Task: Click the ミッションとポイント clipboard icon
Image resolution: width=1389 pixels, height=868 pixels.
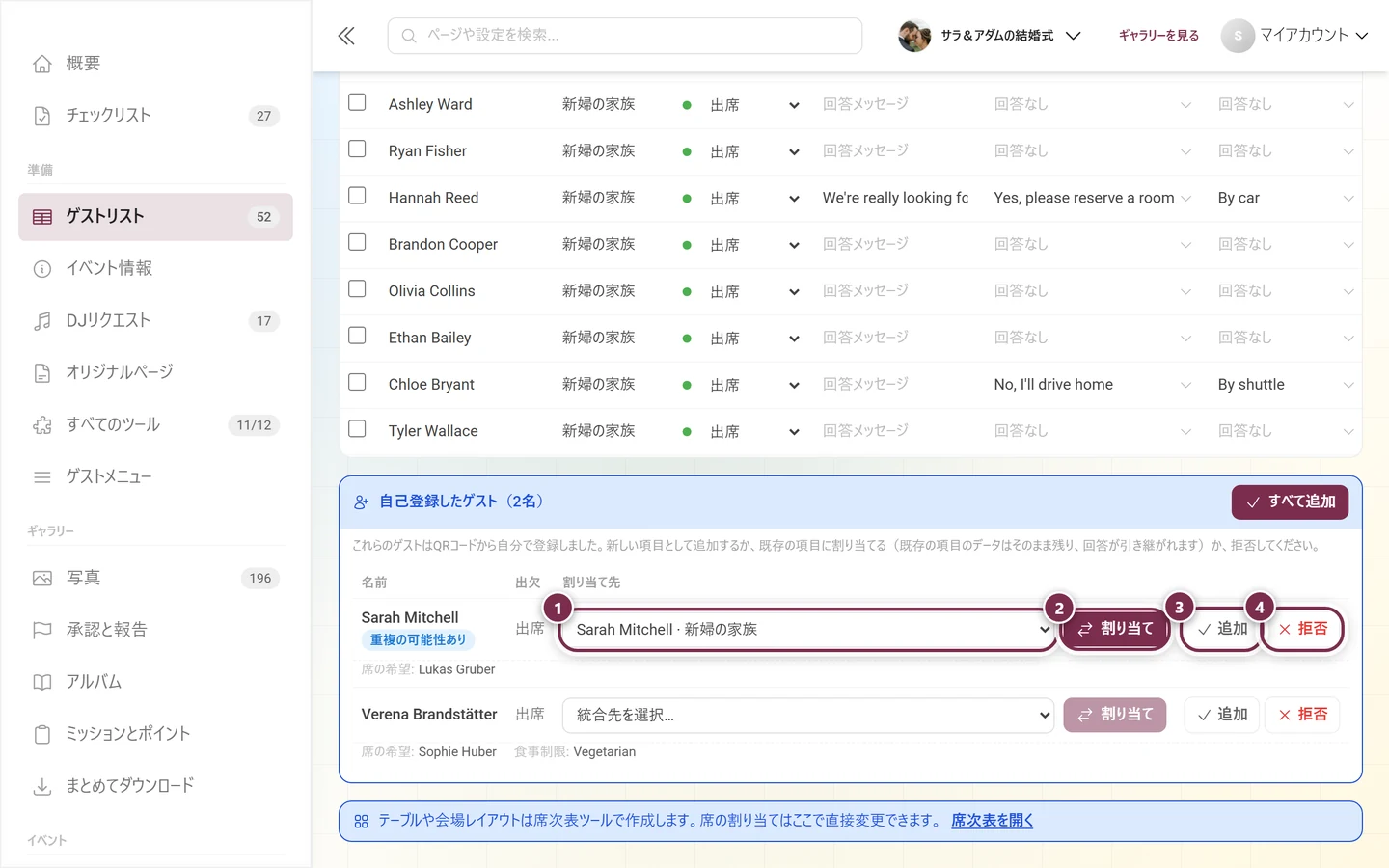Action: point(42,735)
